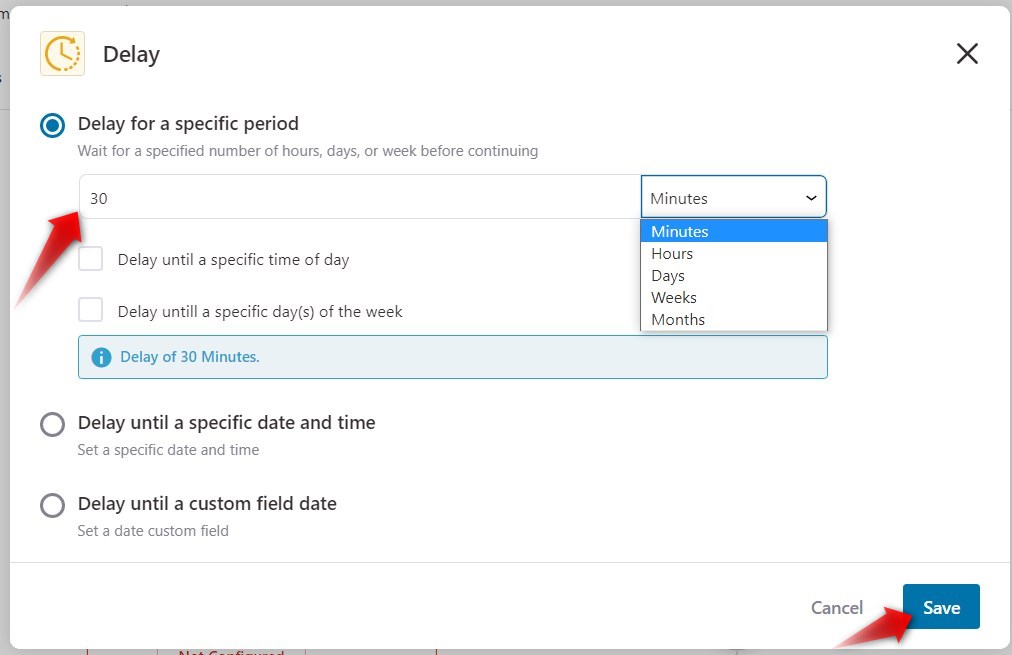1012x655 pixels.
Task: Enable Delay until a specific time of day
Action: click(90, 259)
